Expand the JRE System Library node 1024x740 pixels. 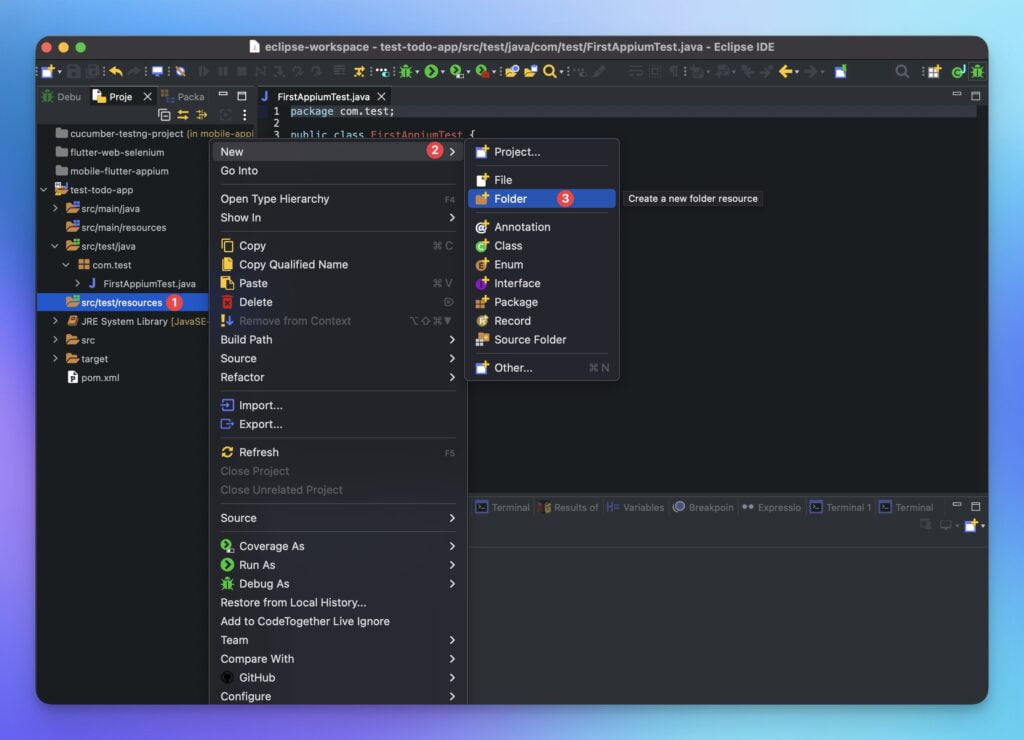[55, 321]
